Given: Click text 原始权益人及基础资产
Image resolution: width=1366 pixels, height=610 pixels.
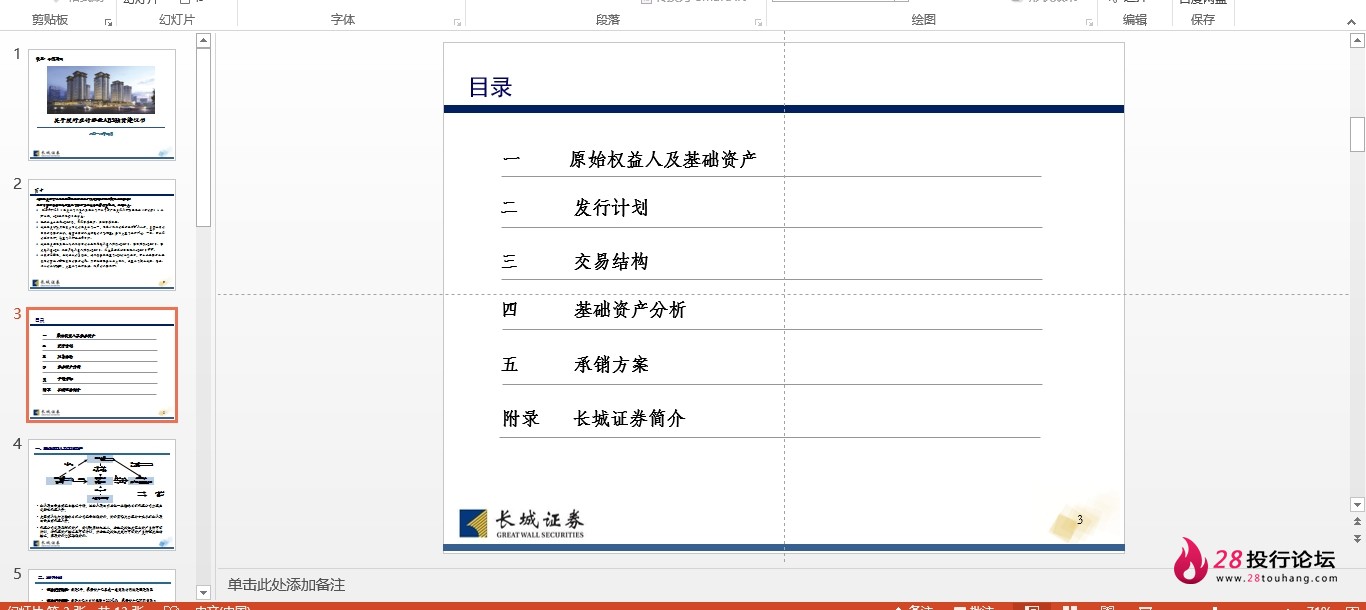Looking at the screenshot, I should pos(663,159).
